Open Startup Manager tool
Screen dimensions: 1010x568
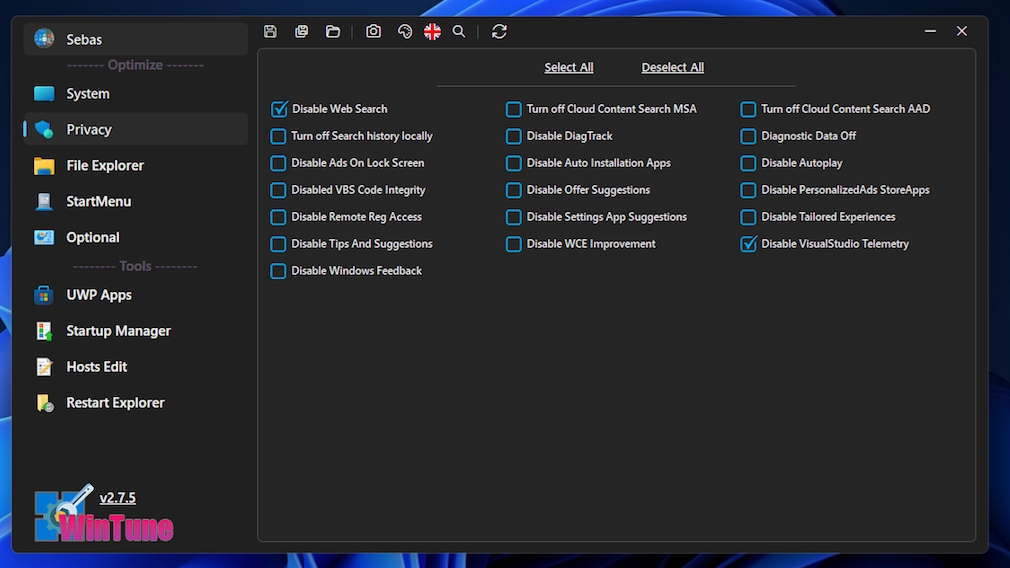click(118, 331)
